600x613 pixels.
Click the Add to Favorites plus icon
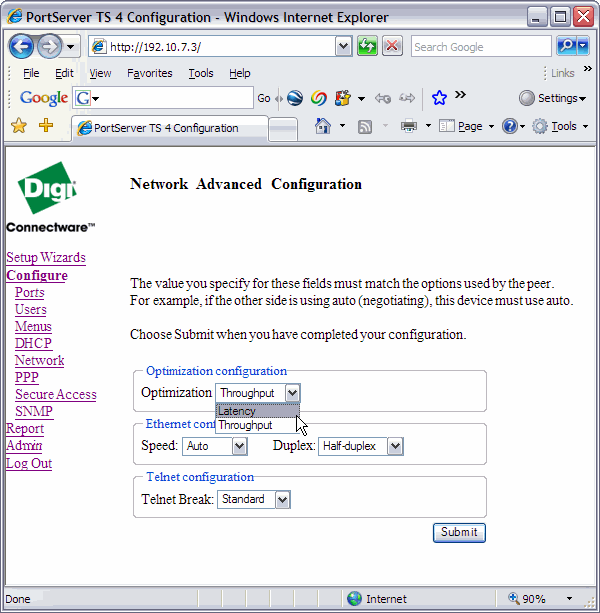tap(46, 125)
